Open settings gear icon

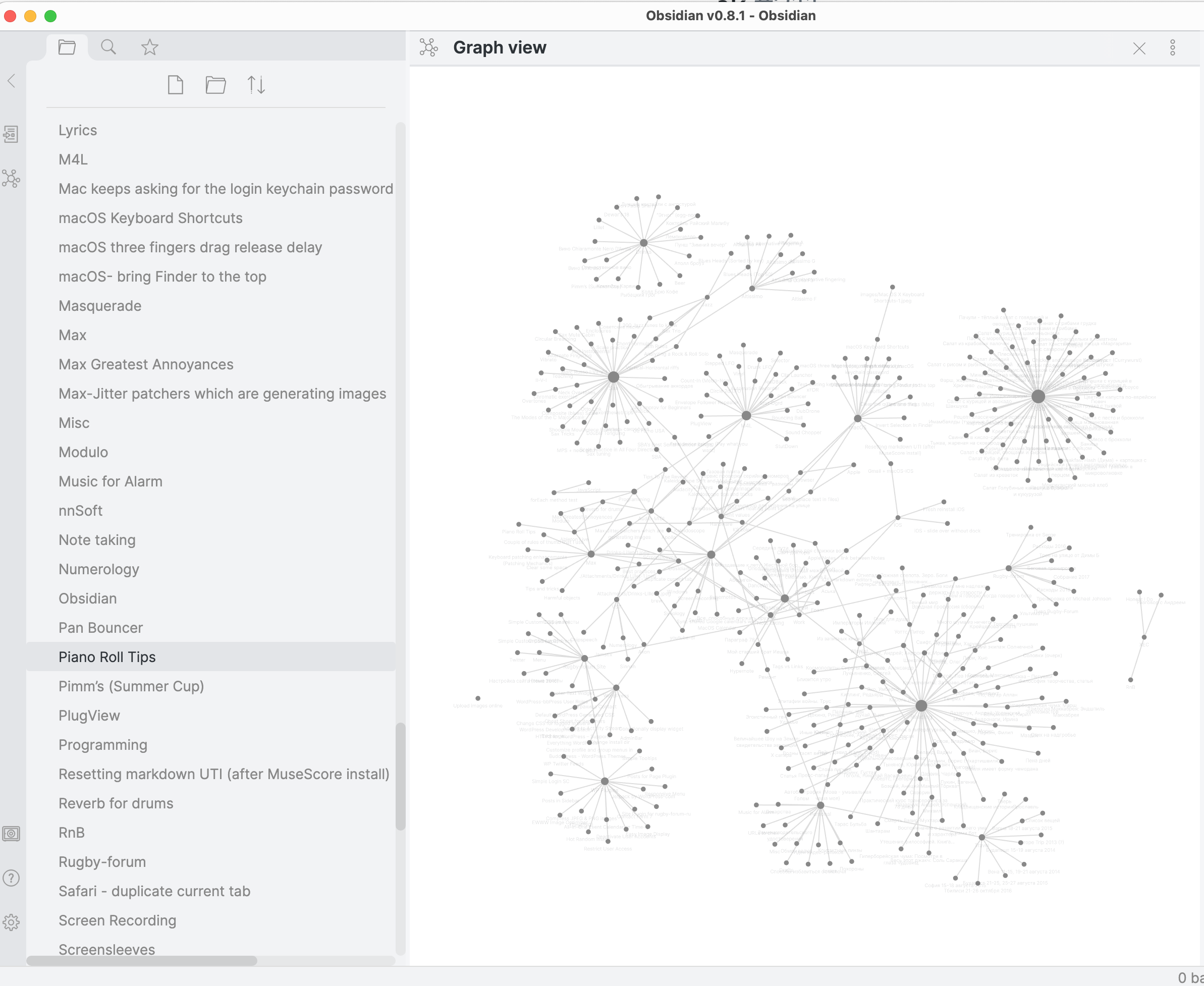tap(12, 922)
